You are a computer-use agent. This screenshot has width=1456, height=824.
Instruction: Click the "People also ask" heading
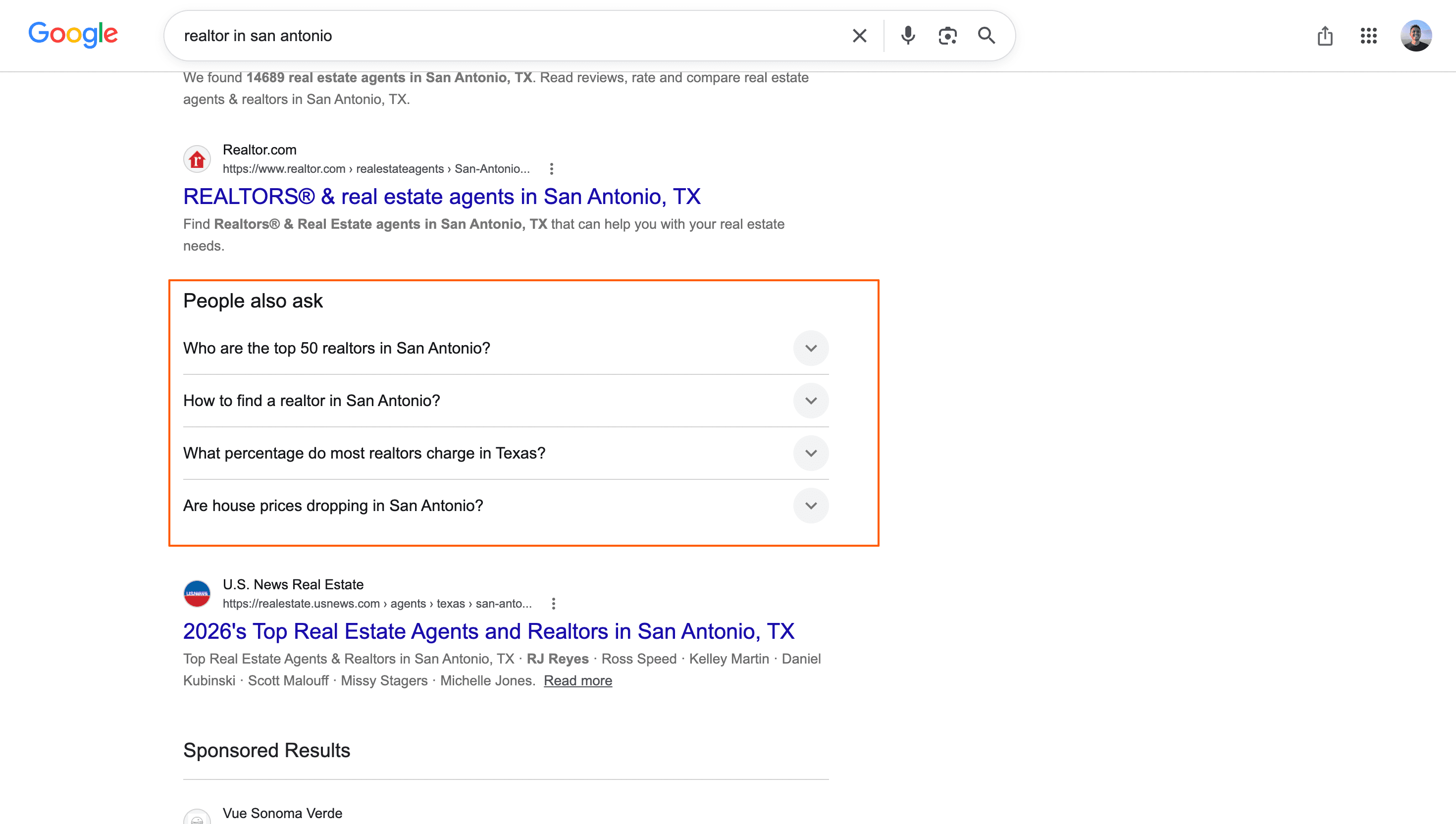coord(253,301)
